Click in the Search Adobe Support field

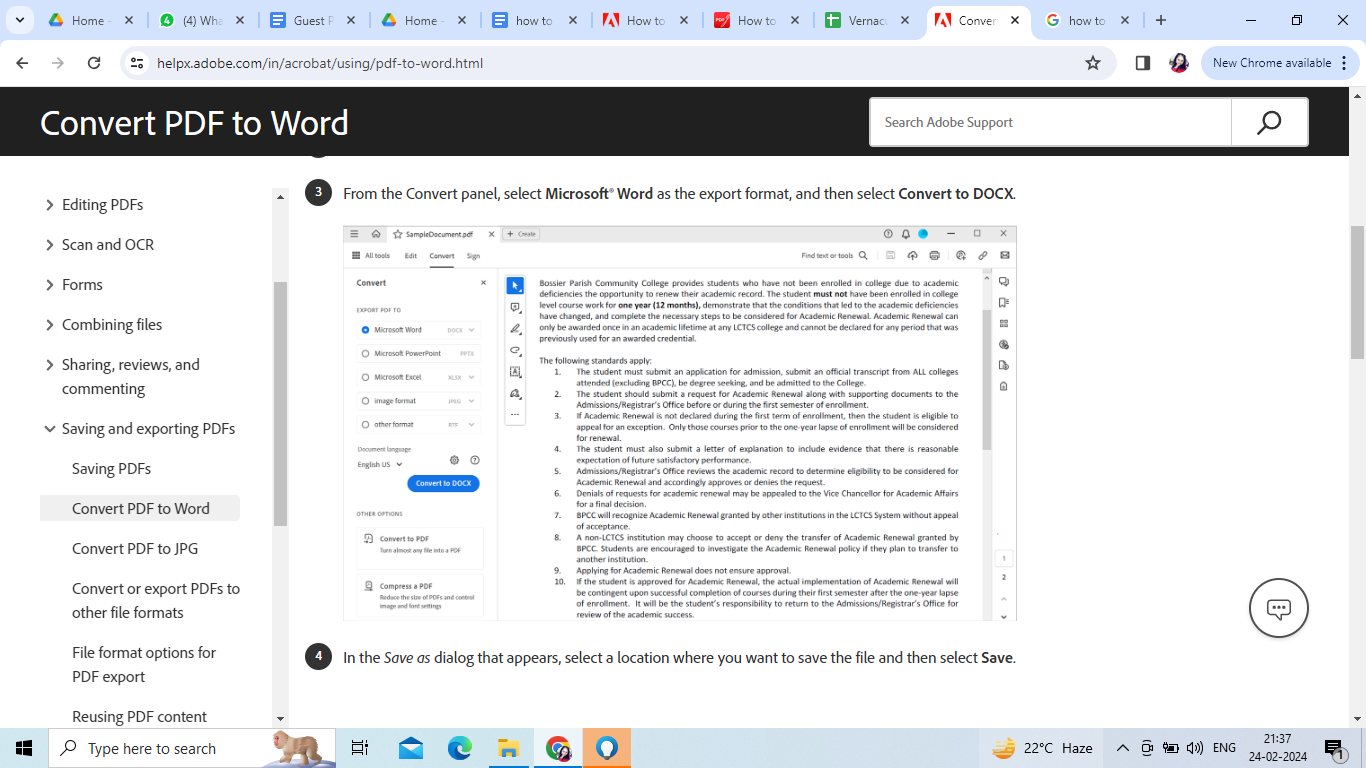[1050, 122]
